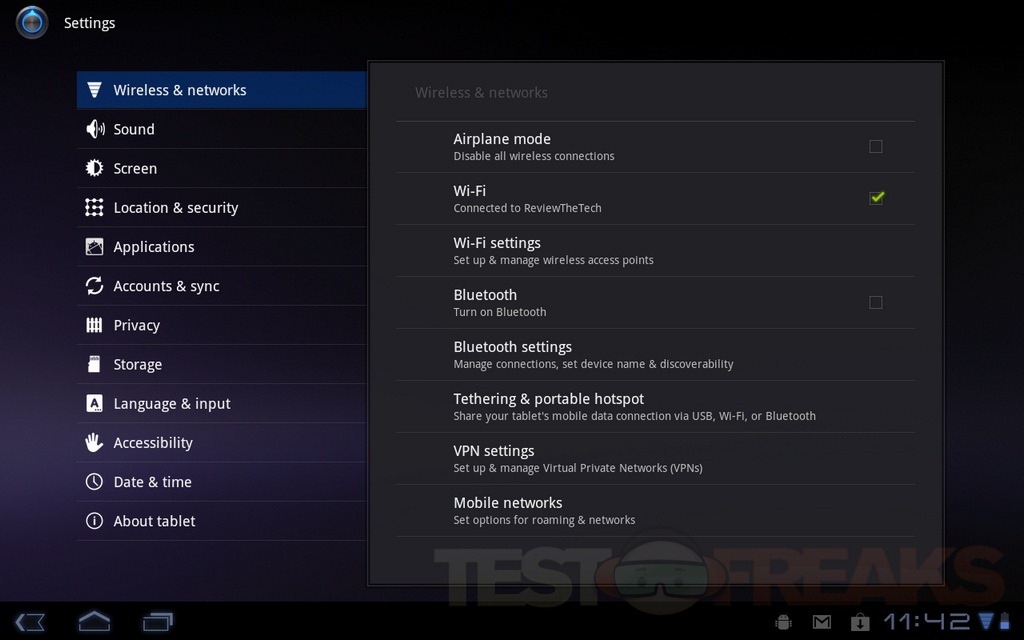Enable the Airplane mode checkbox
This screenshot has width=1024, height=640.
pos(876,147)
